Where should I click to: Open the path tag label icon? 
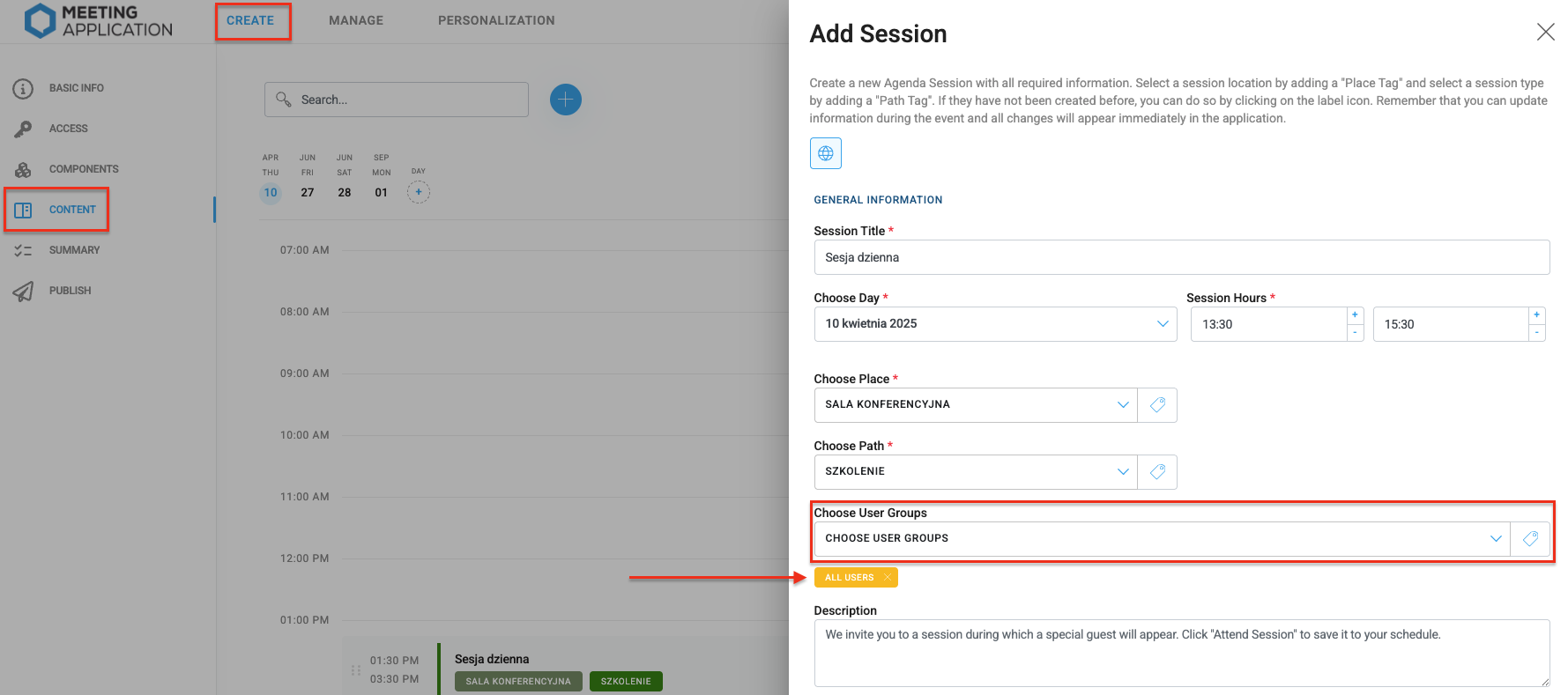1157,472
